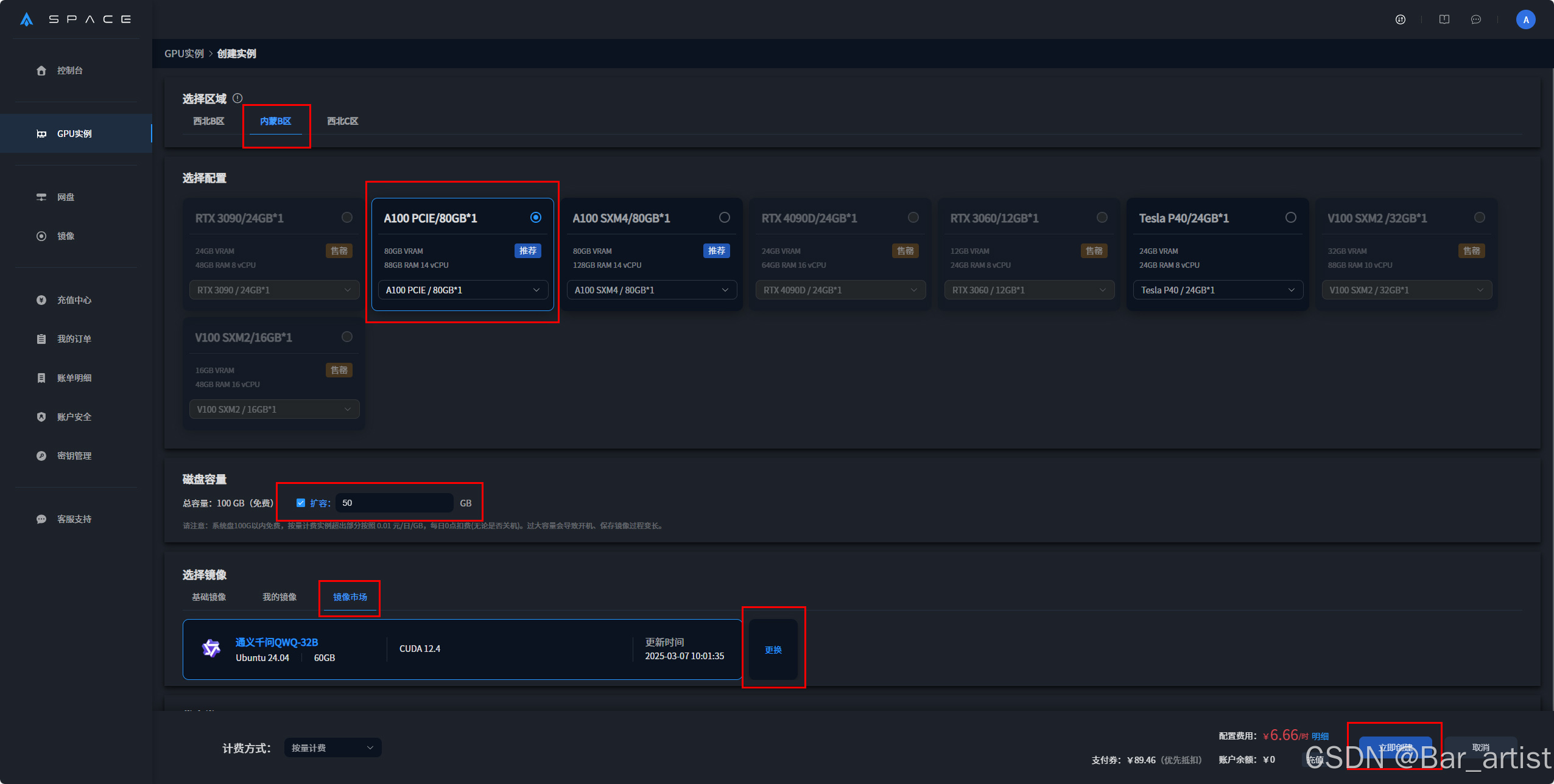
Task: Click the 控制台 home icon in sidebar
Action: point(41,71)
